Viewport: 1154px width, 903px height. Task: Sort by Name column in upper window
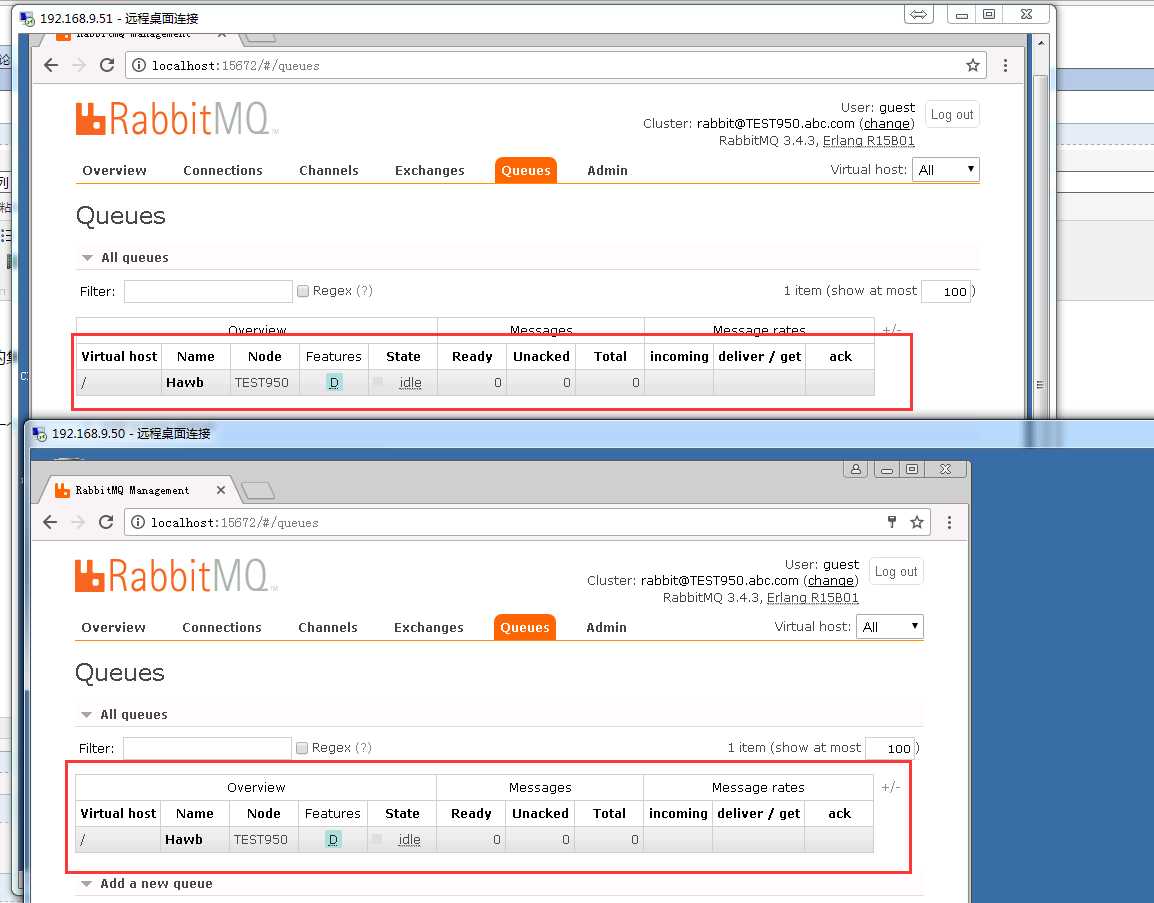(196, 357)
